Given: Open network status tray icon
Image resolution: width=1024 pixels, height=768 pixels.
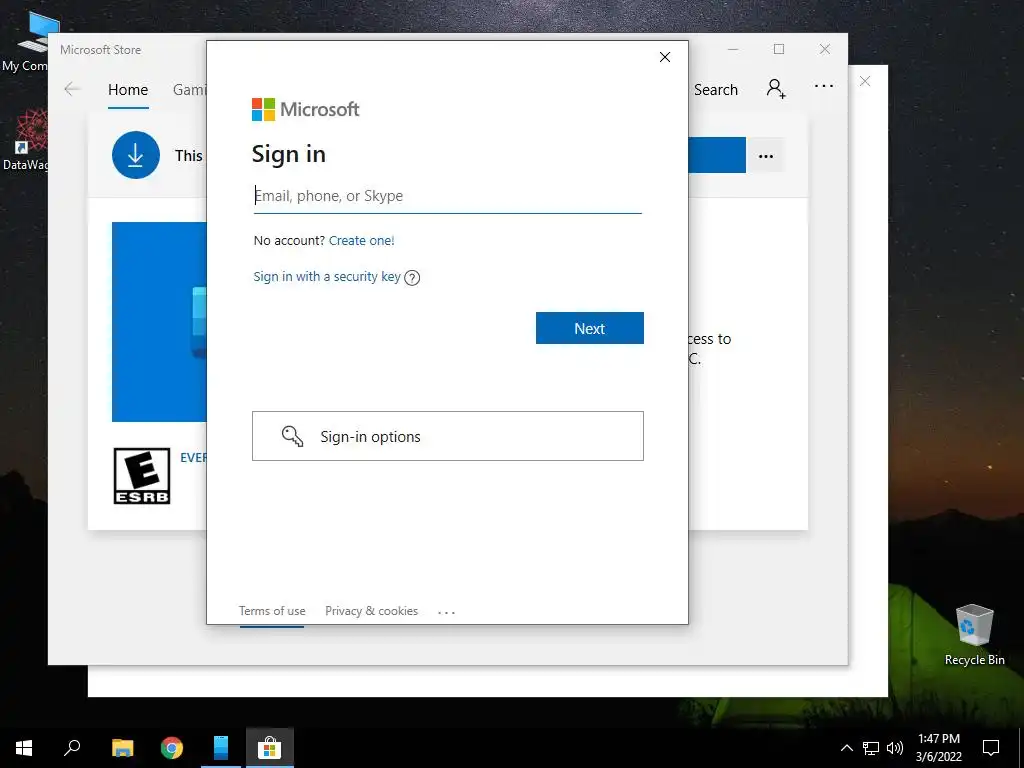Looking at the screenshot, I should click(871, 748).
